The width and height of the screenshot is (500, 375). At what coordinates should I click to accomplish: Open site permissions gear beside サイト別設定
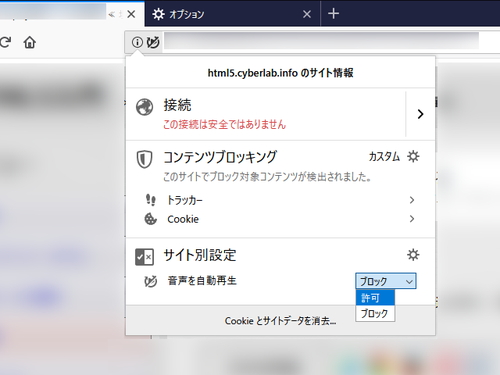413,255
